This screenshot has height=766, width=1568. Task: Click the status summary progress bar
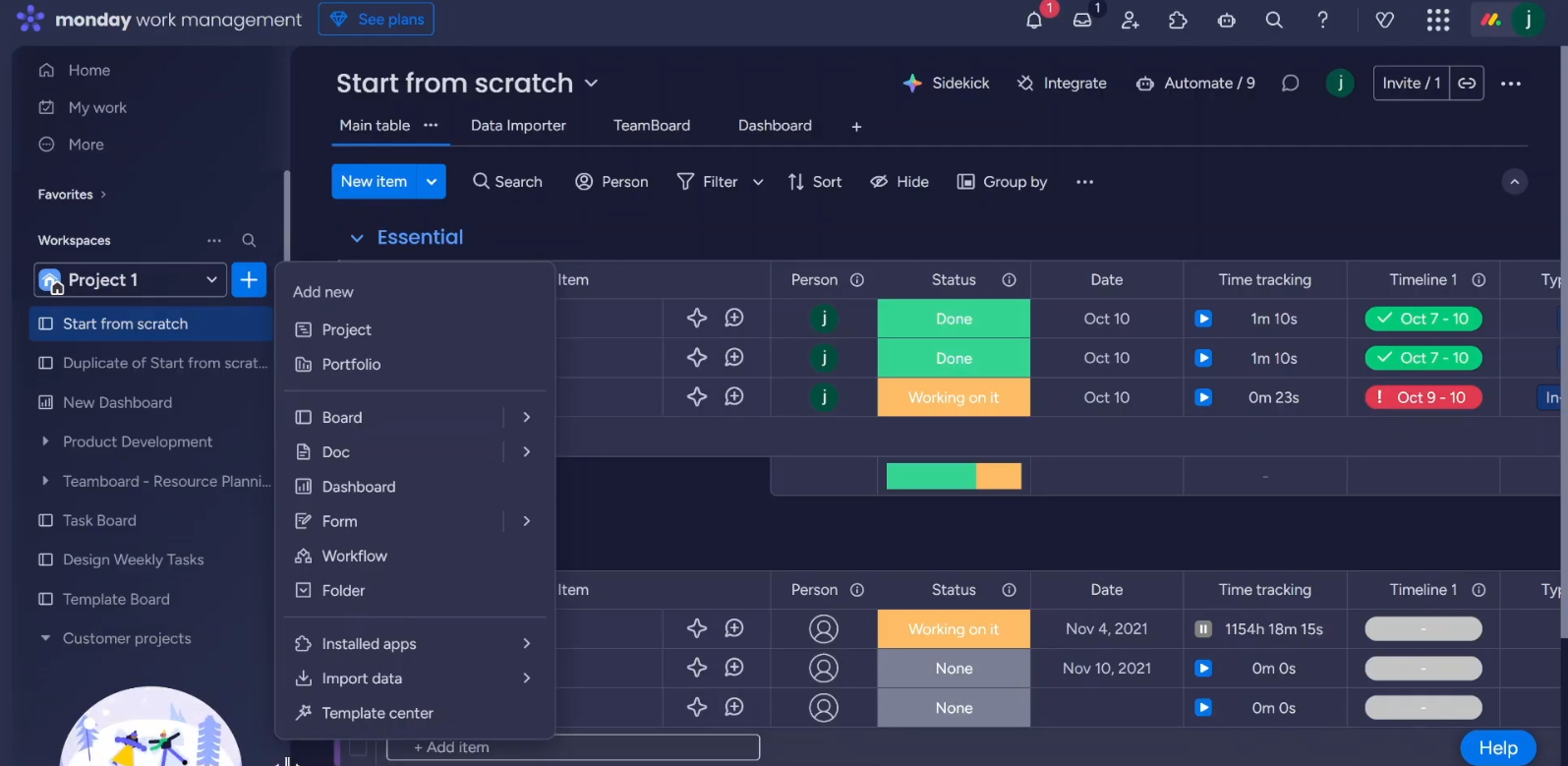(954, 476)
